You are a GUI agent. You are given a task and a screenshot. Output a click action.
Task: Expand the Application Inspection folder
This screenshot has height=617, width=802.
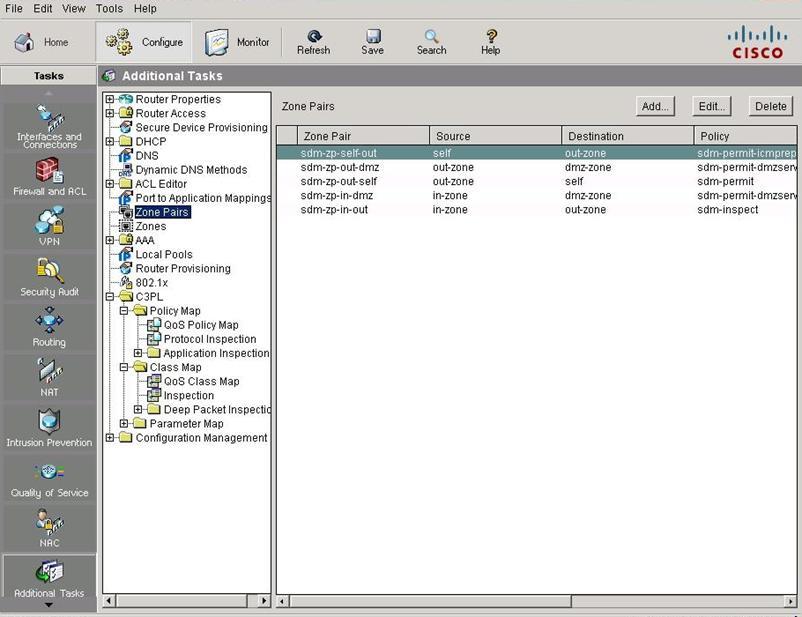coord(138,353)
